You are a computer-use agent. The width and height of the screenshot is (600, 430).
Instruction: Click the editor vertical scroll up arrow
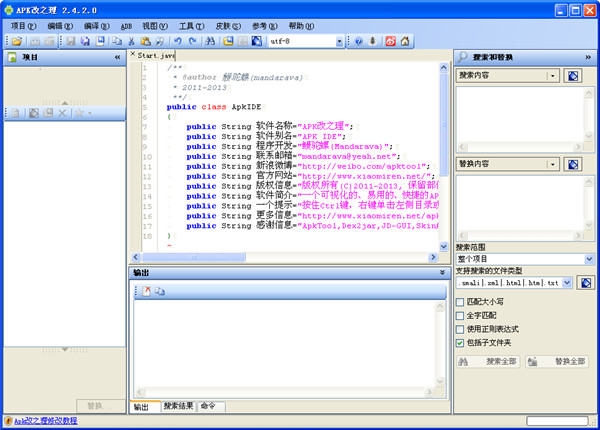point(443,68)
